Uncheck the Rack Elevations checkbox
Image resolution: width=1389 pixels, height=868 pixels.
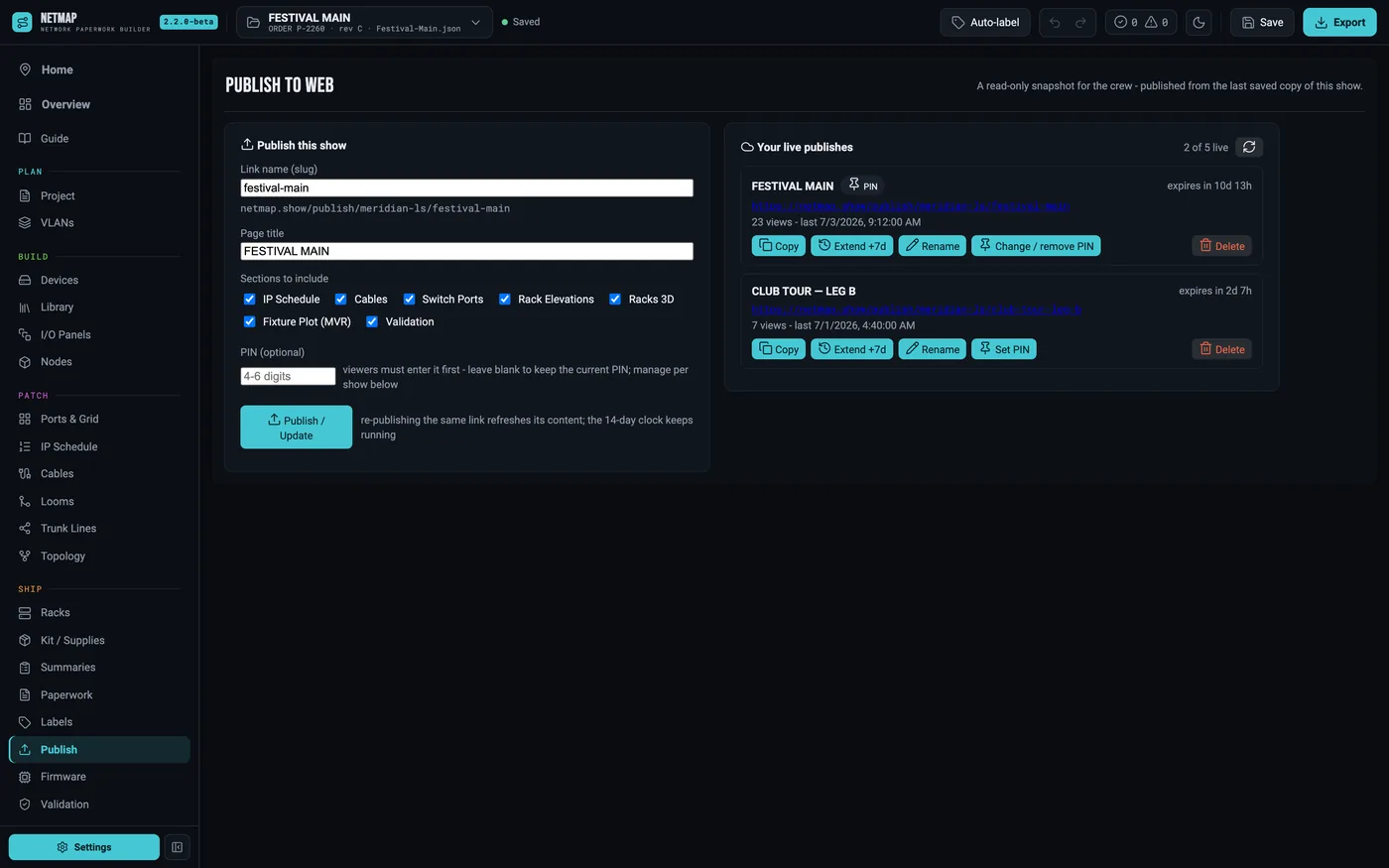(x=505, y=299)
